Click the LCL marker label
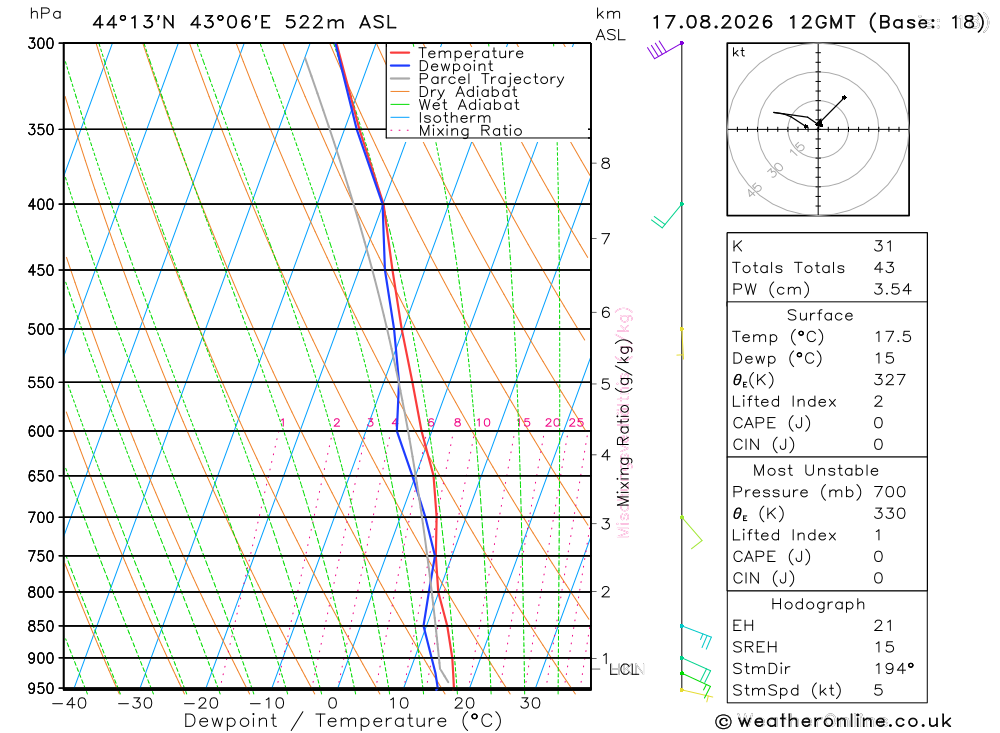Viewport: 1000px width, 733px height. click(624, 669)
